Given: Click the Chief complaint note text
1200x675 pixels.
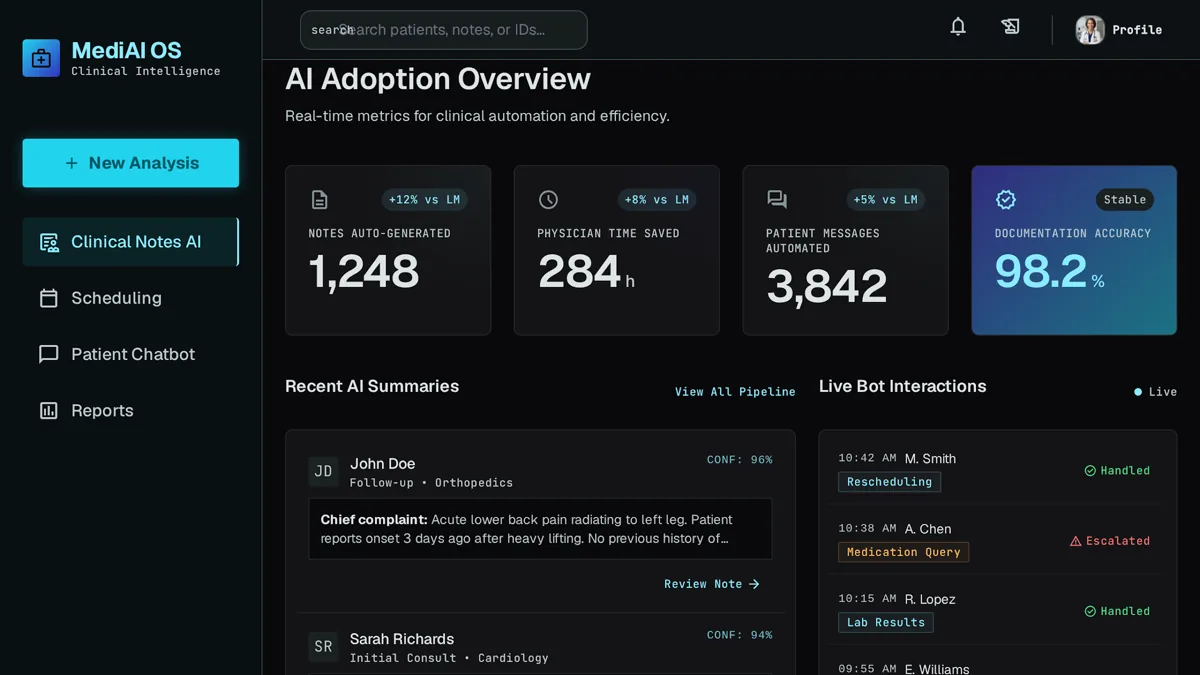Looking at the screenshot, I should click(x=540, y=529).
